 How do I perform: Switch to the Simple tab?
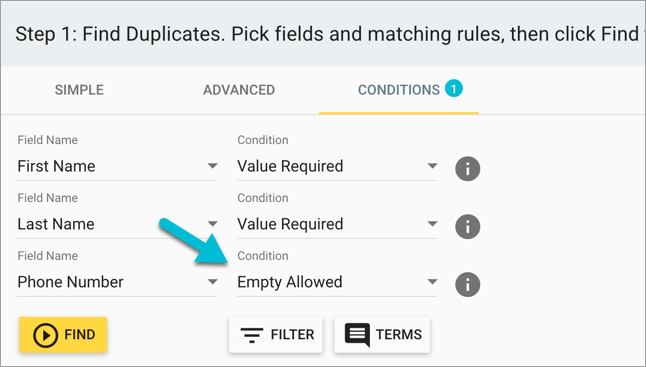[x=80, y=90]
